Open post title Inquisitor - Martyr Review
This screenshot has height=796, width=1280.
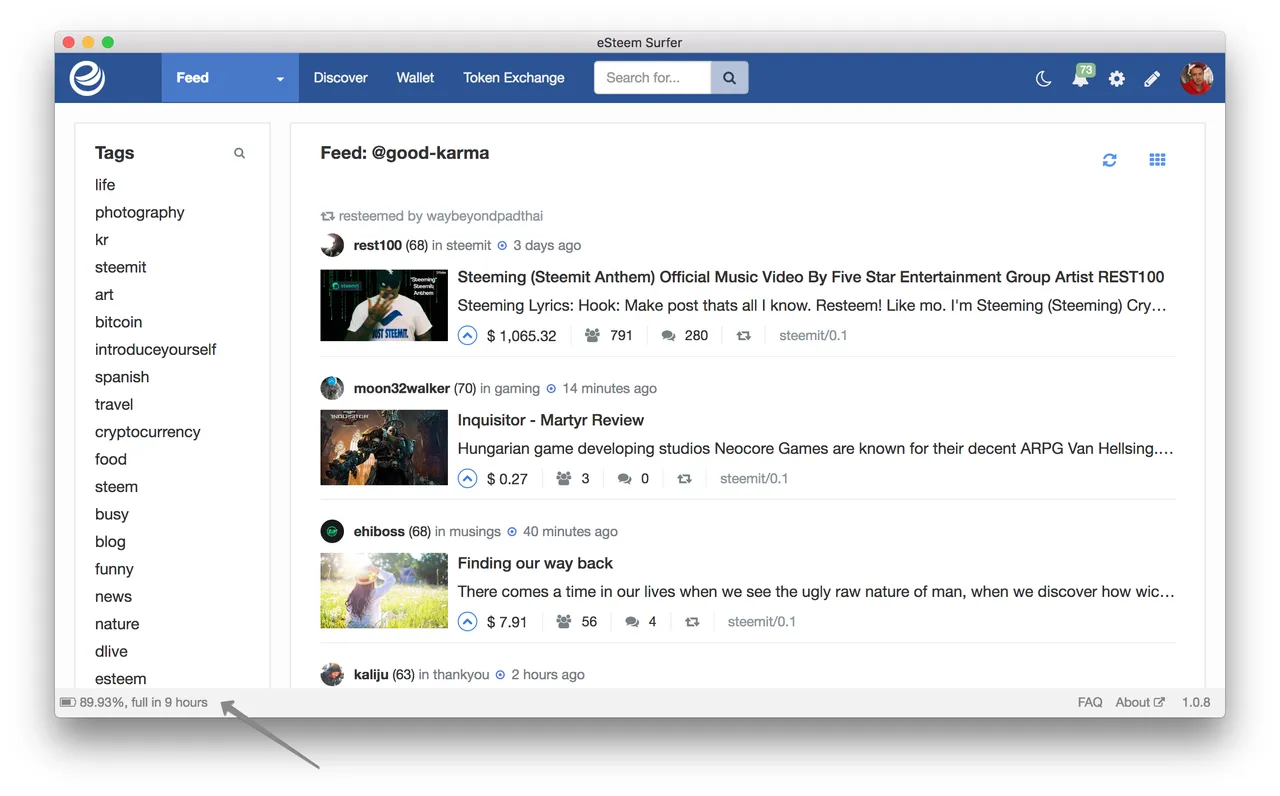pos(551,420)
